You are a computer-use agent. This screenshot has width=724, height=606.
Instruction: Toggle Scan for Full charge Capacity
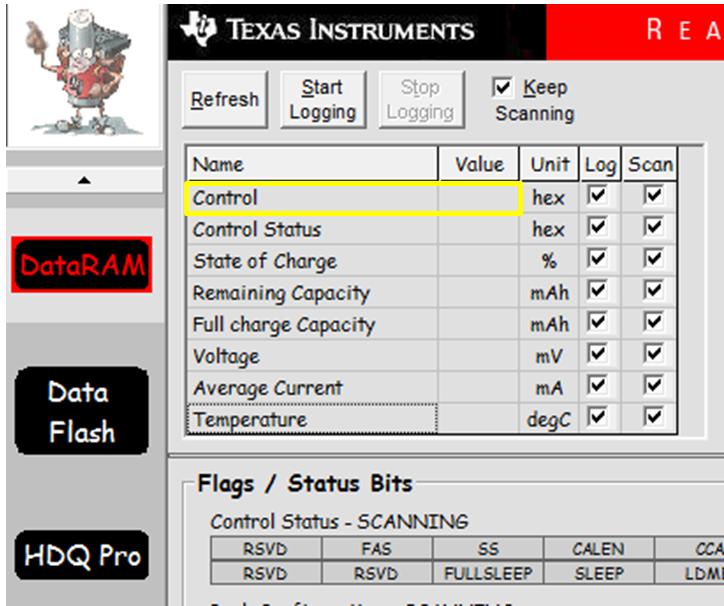[x=653, y=322]
